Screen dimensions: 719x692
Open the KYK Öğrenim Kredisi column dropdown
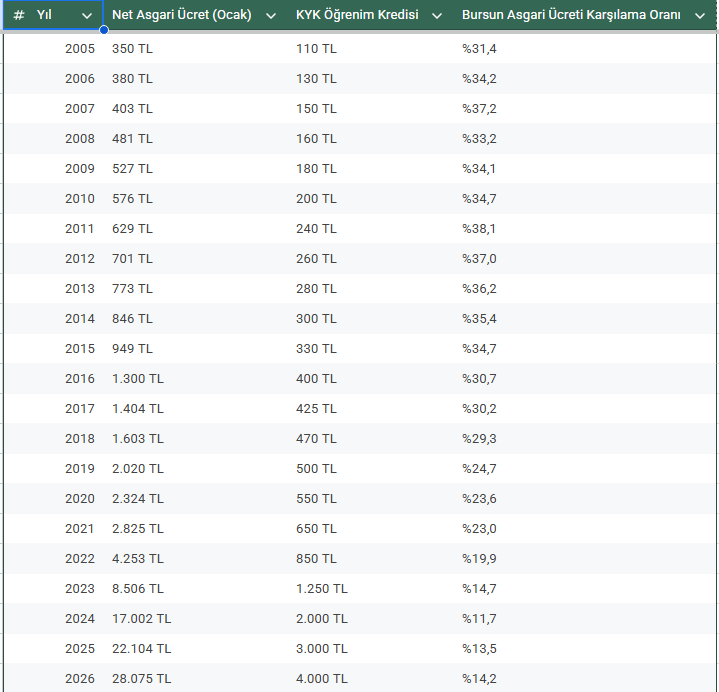437,16
